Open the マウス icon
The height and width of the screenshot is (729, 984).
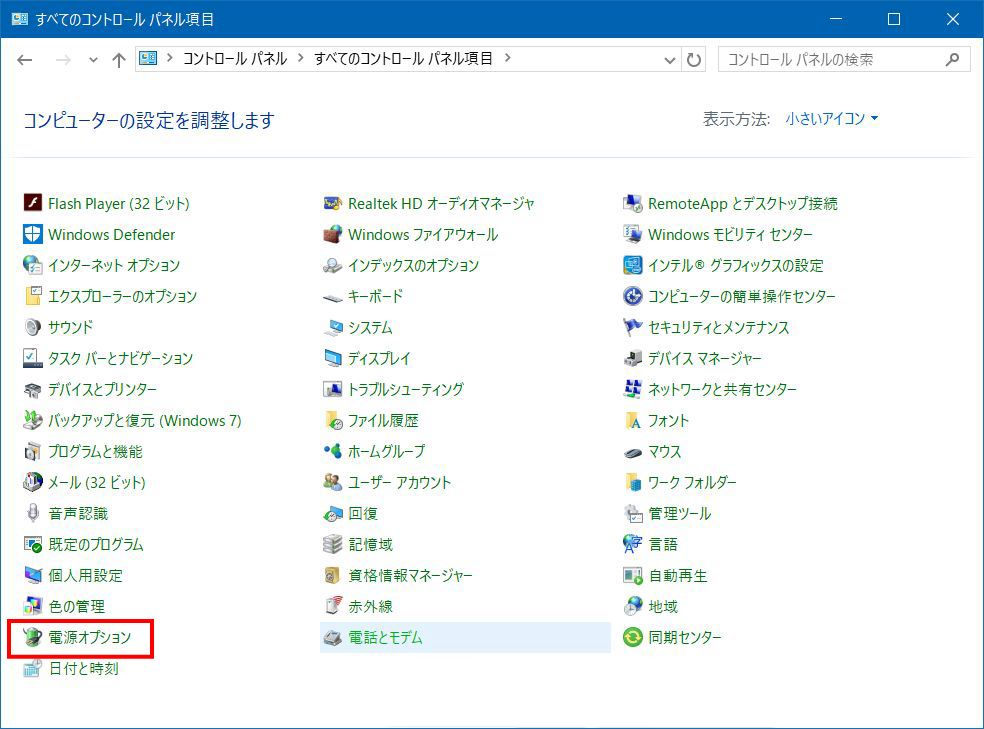pos(633,451)
